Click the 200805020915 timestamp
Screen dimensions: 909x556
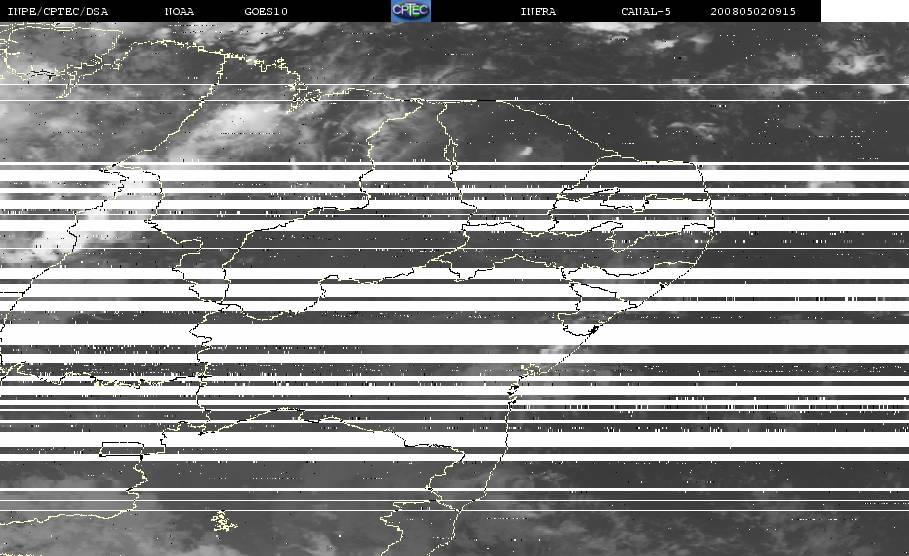click(x=753, y=11)
